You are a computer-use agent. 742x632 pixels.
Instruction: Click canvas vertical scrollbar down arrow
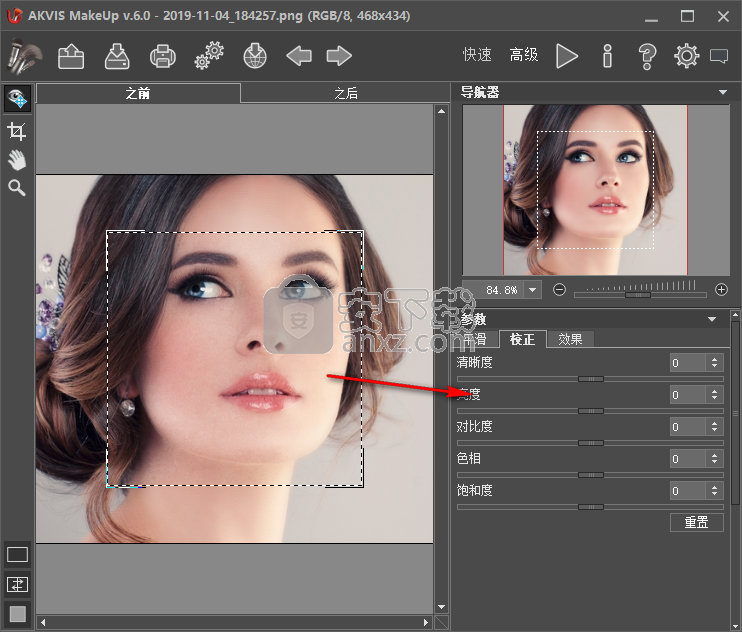pyautogui.click(x=441, y=606)
